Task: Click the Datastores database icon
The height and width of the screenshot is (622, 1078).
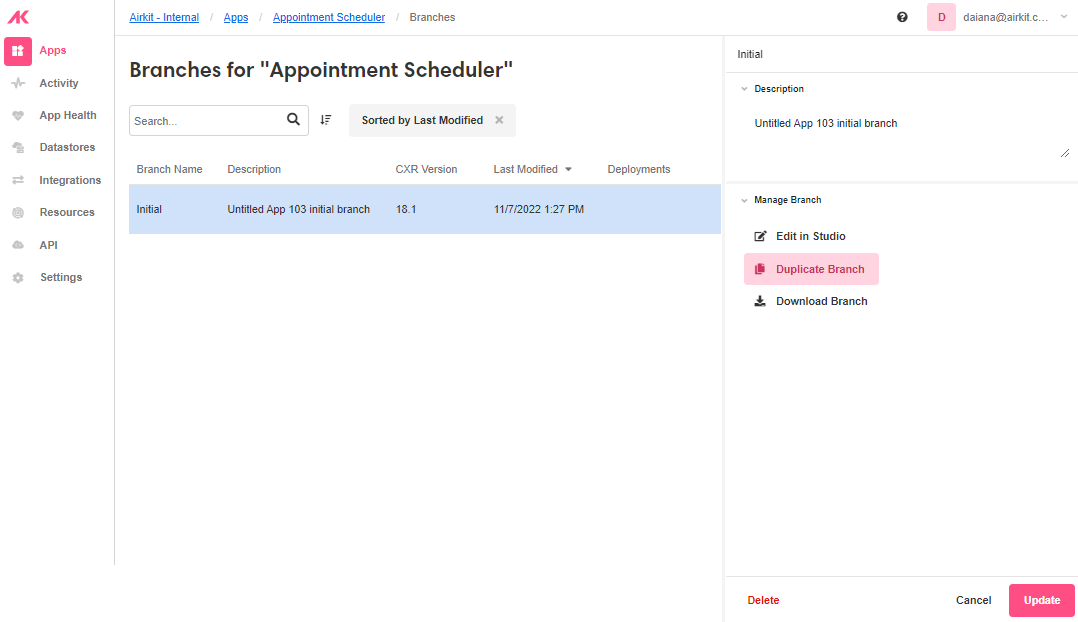Action: 18,147
